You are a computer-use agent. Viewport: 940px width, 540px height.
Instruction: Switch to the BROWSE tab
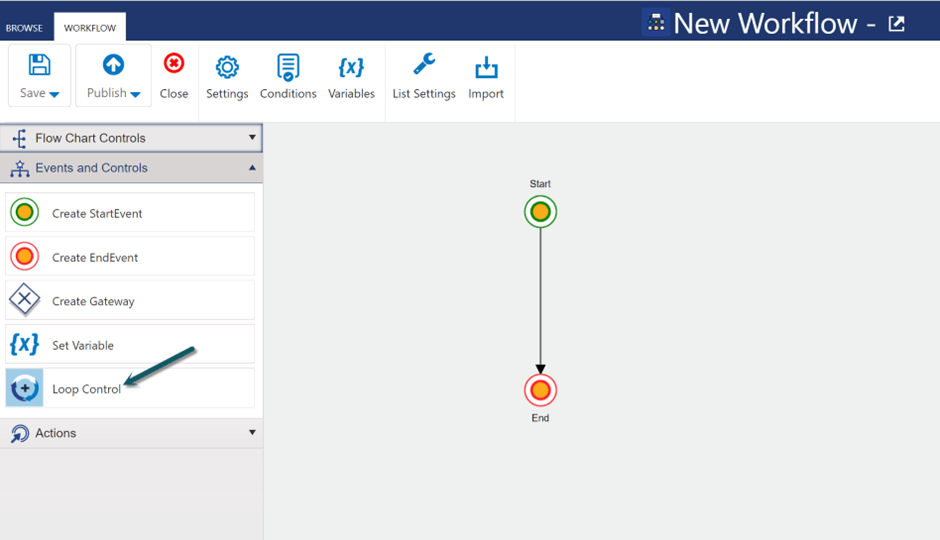[x=25, y=28]
